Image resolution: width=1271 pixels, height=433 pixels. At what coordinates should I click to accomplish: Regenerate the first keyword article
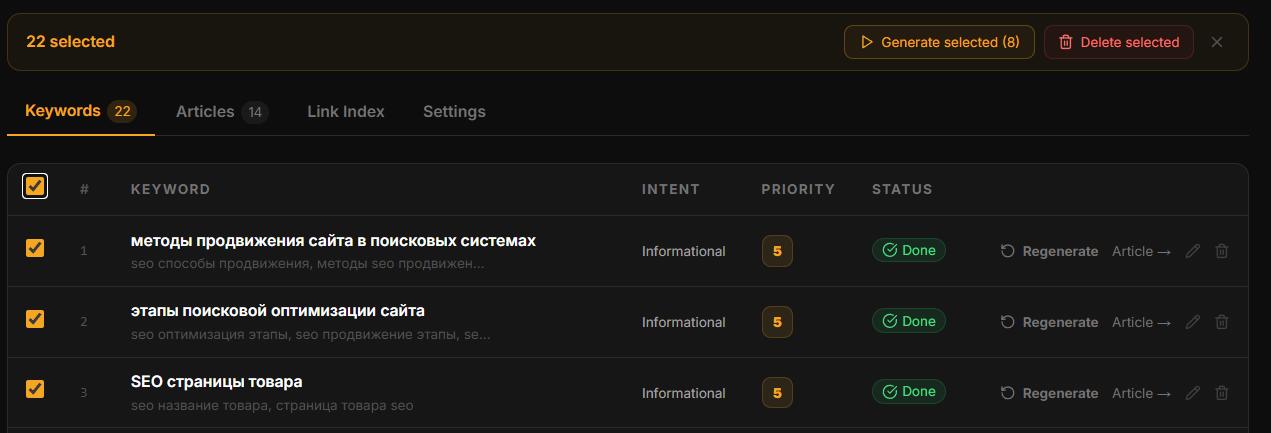tap(1049, 251)
